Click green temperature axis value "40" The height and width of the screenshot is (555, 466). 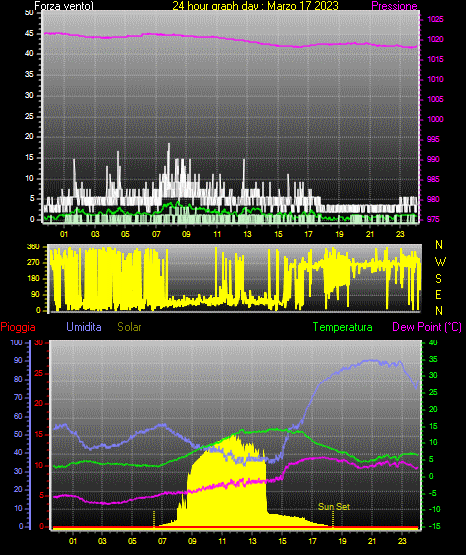[x=433, y=342]
